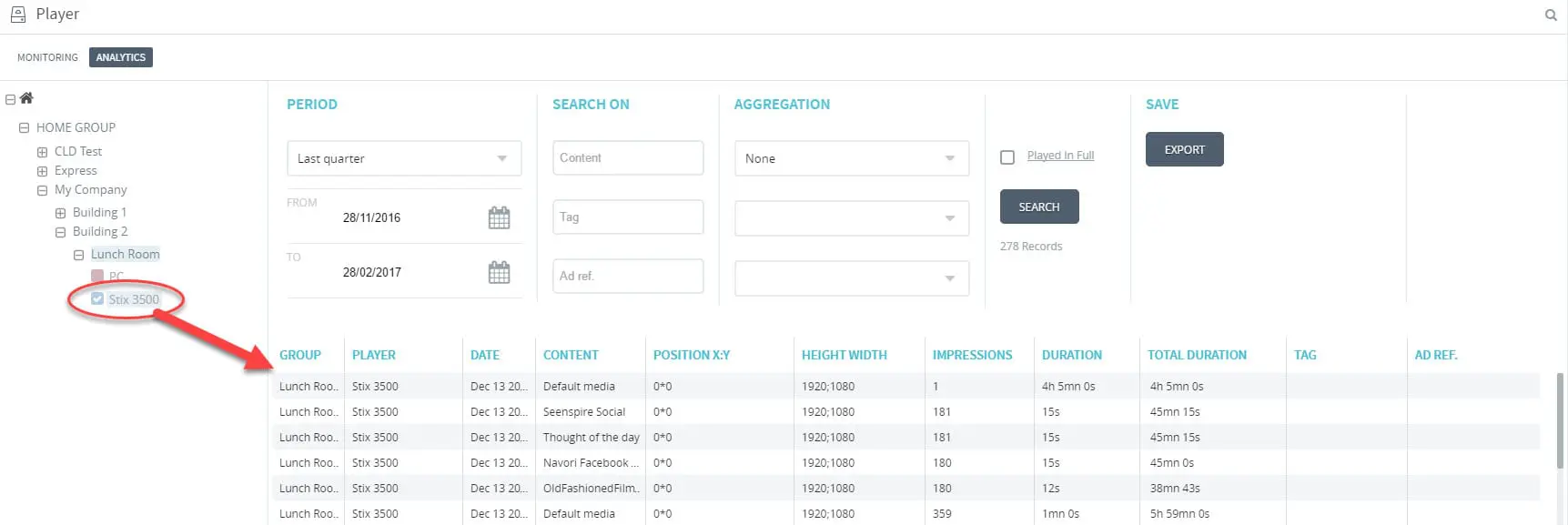Click the FROM date 28/11/2016
This screenshot has width=1568, height=525.
371,217
